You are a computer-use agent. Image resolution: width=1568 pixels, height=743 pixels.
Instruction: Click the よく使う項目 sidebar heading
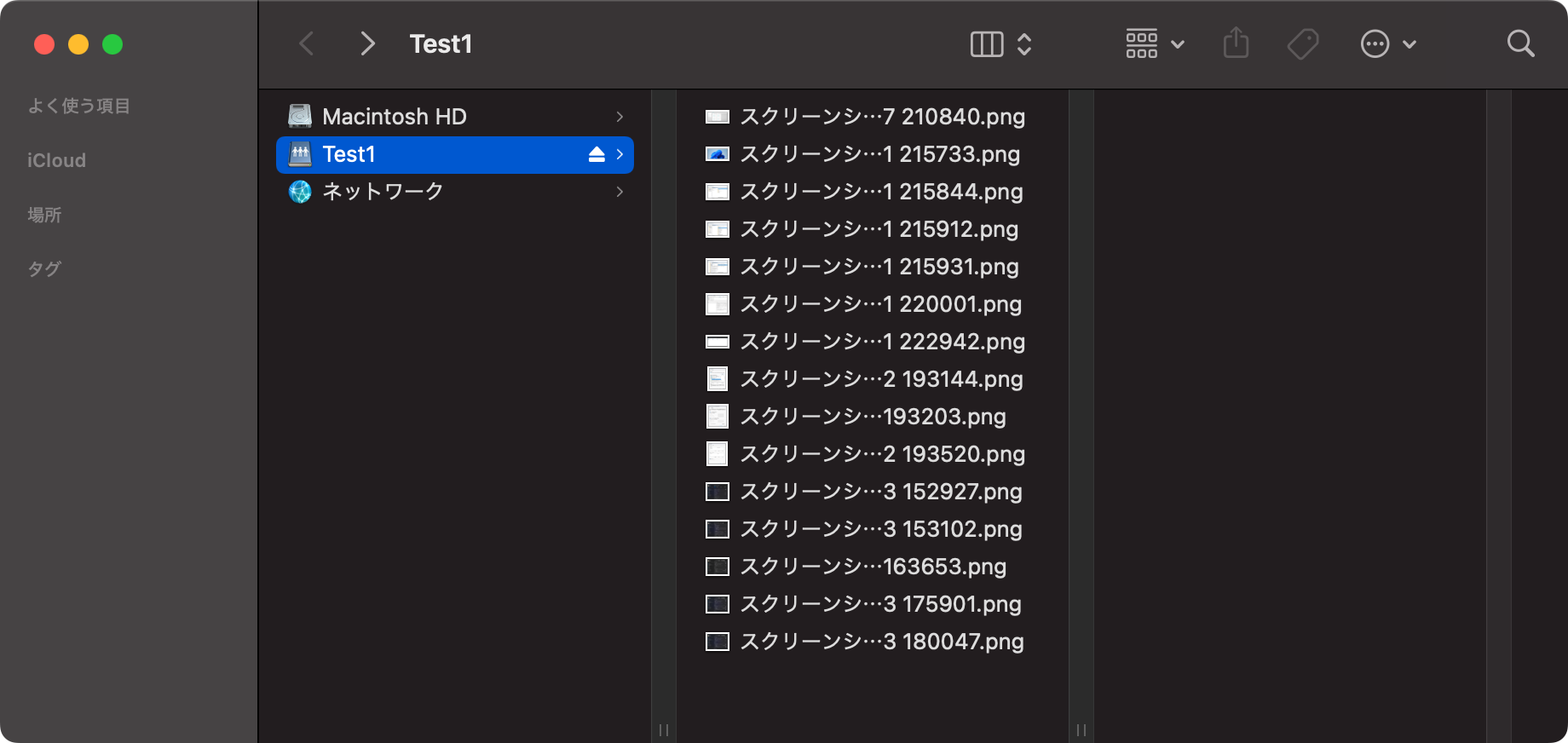click(78, 106)
